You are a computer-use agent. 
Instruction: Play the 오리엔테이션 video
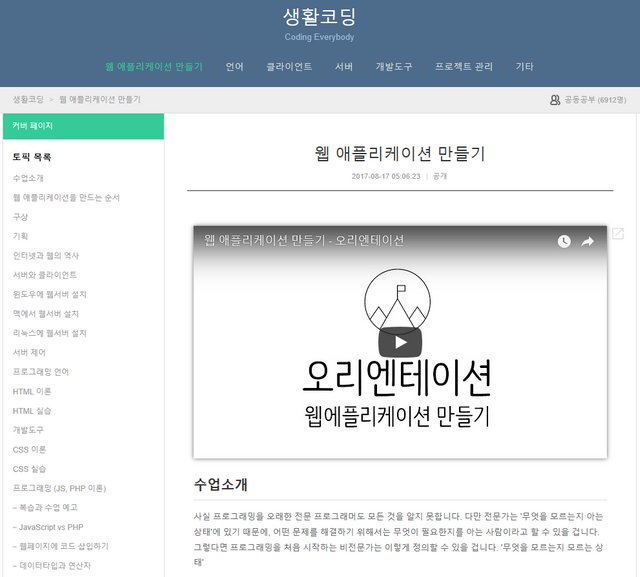click(x=400, y=342)
